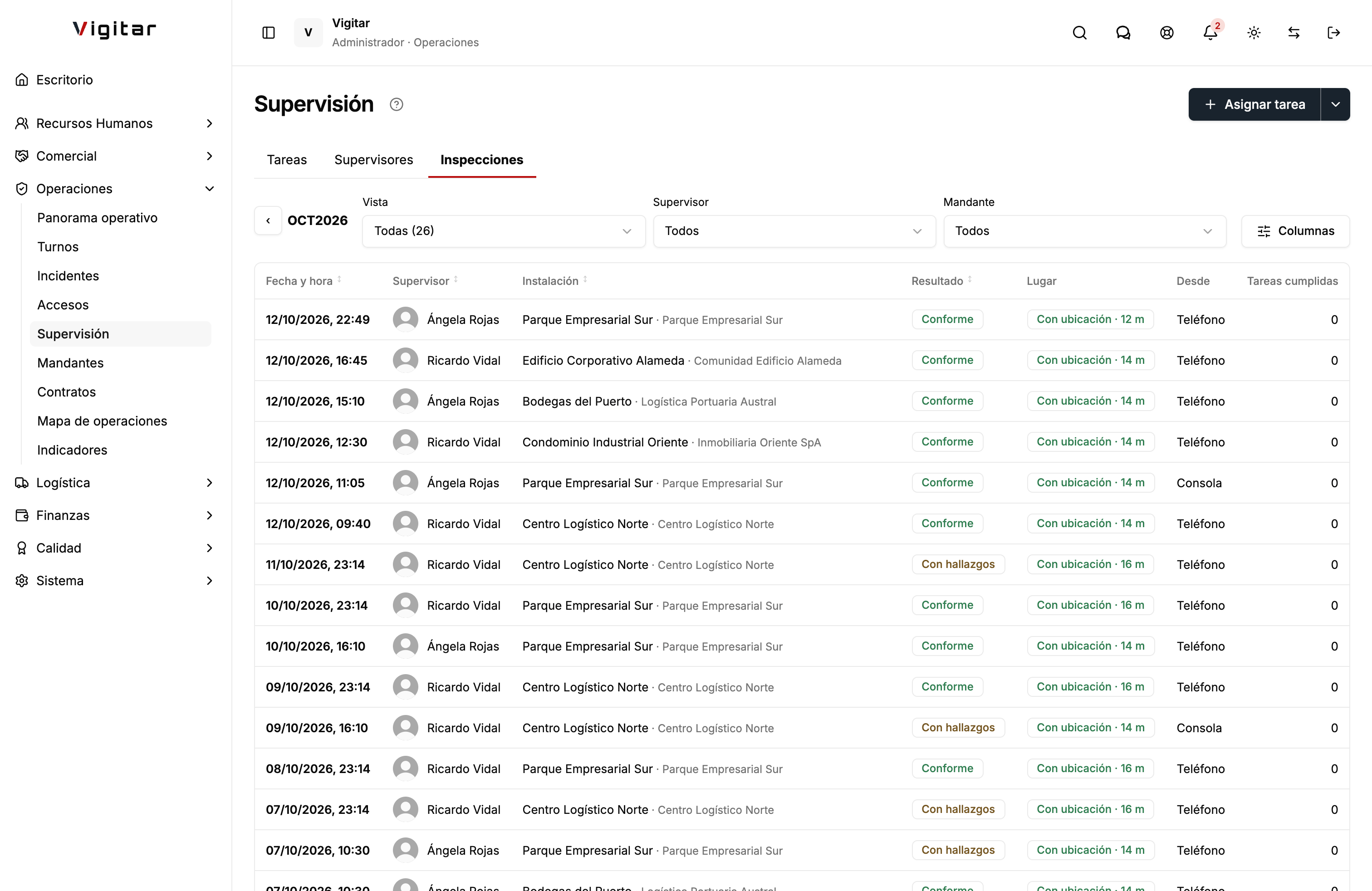Open Asignar tarea dropdown arrow
The width and height of the screenshot is (1372, 891).
pos(1336,104)
